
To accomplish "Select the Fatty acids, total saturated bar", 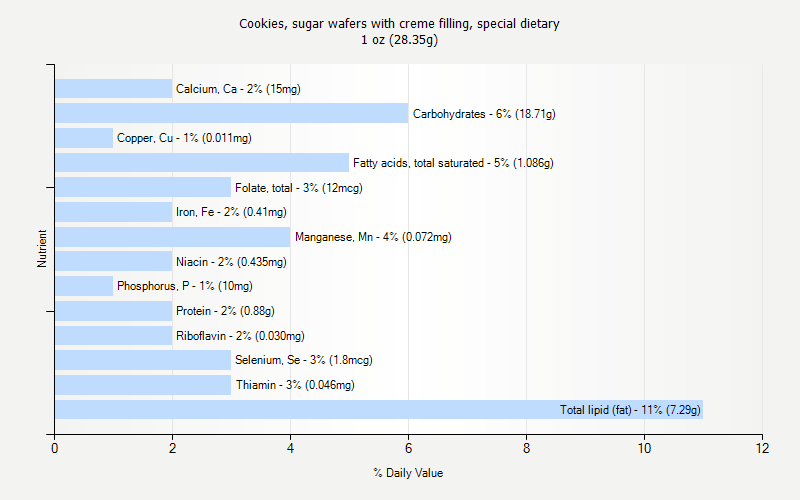I will pos(202,163).
